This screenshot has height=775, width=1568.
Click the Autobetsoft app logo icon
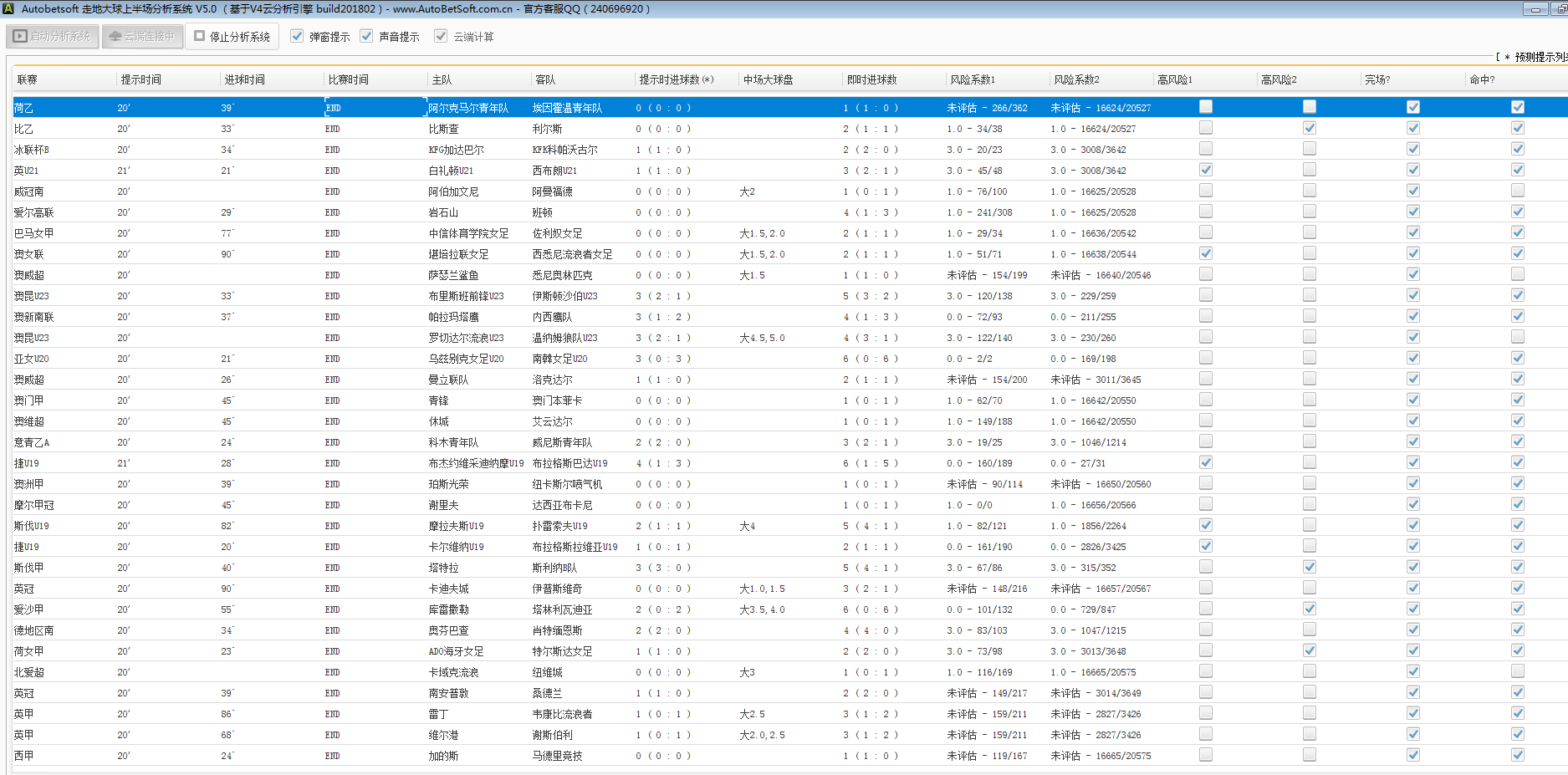[x=8, y=8]
